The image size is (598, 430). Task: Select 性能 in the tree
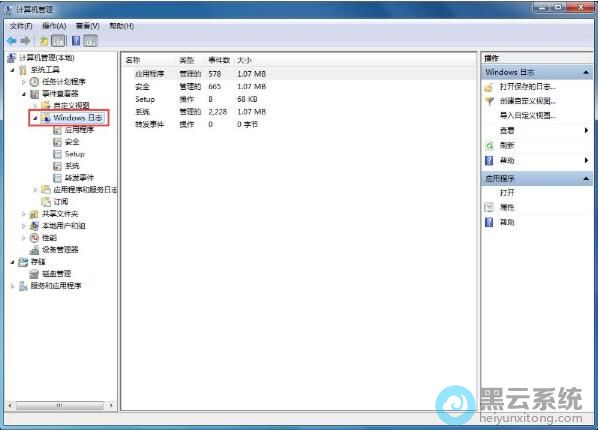coord(49,238)
